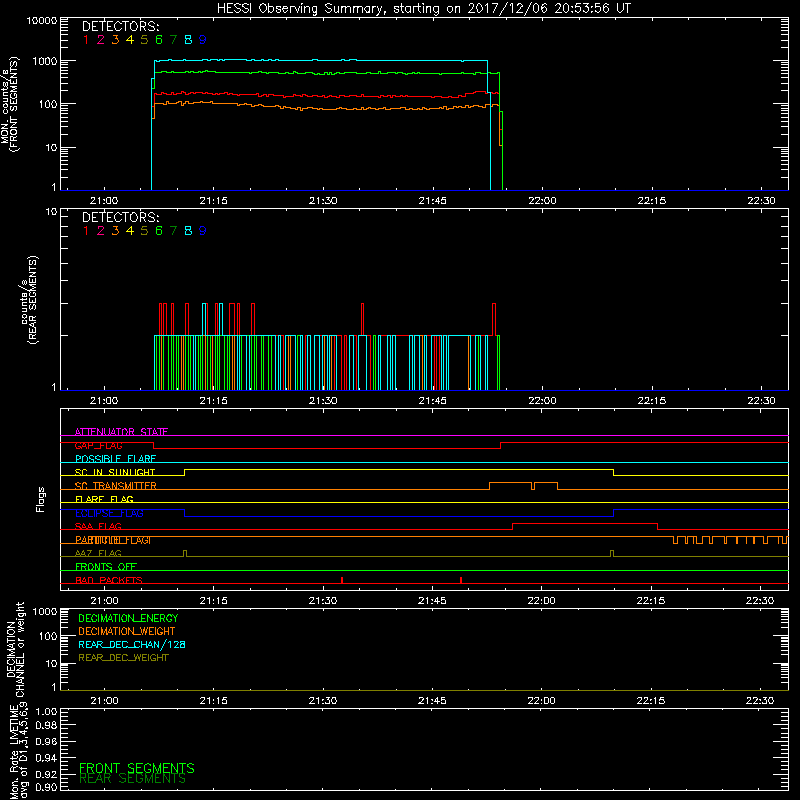Click the REAR_DEC_CHAN/128 legend entry
Screen dimensions: 800x800
[132, 645]
